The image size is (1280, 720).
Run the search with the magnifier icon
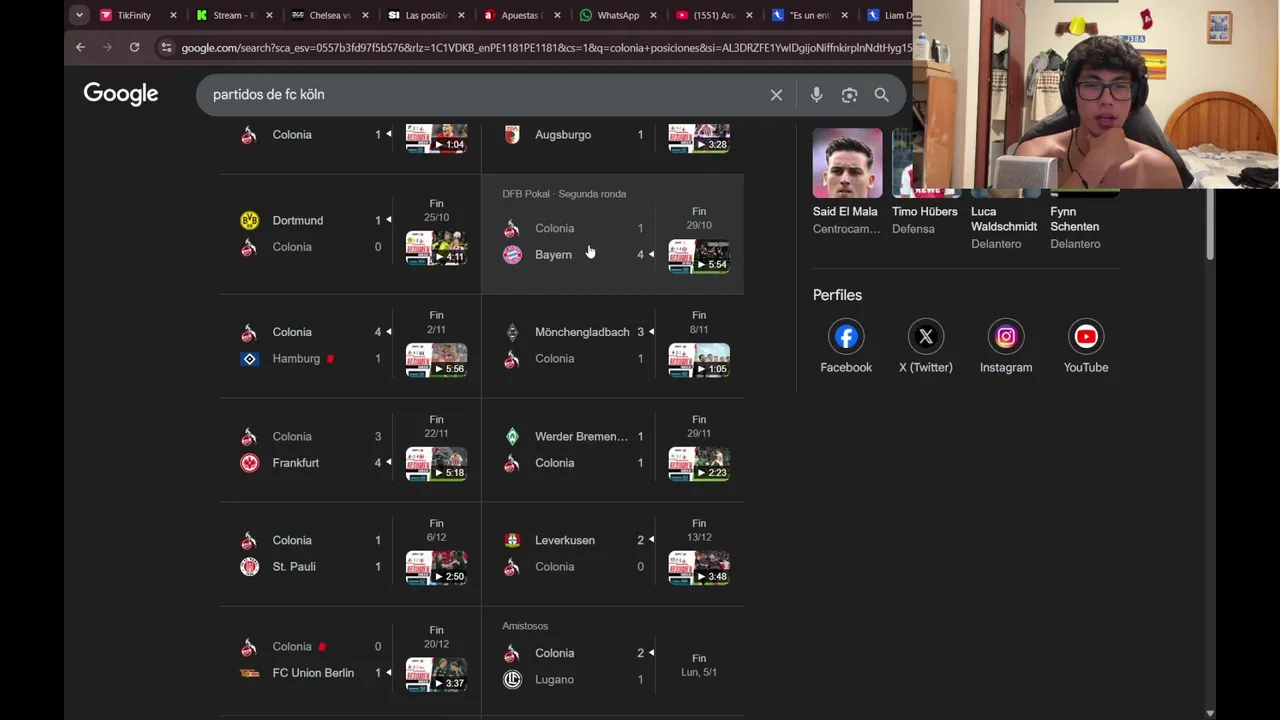pos(881,95)
